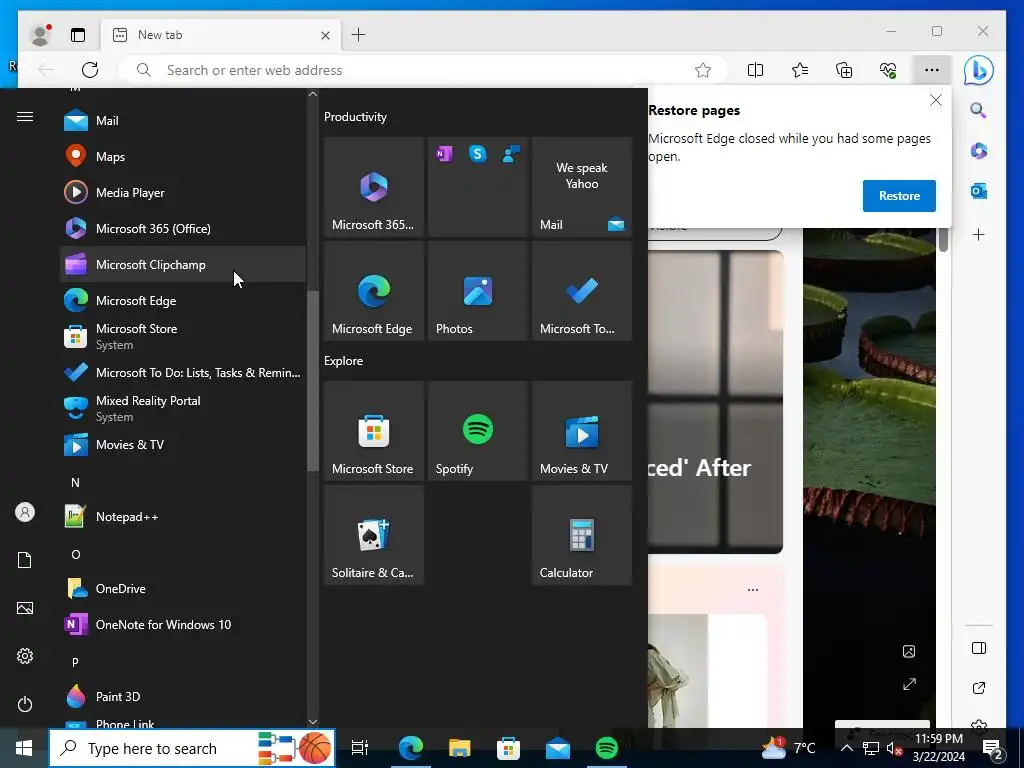The width and height of the screenshot is (1024, 768).
Task: Click the Restore button in Edge
Action: 899,196
